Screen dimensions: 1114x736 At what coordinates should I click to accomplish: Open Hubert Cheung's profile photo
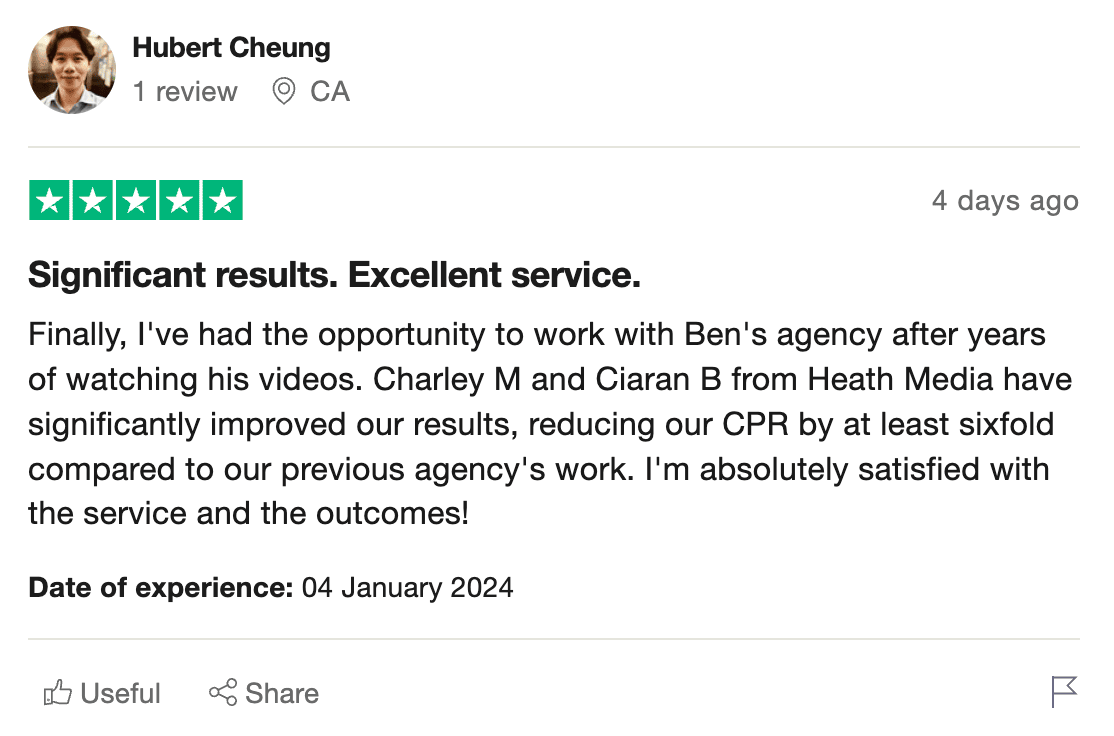point(71,70)
